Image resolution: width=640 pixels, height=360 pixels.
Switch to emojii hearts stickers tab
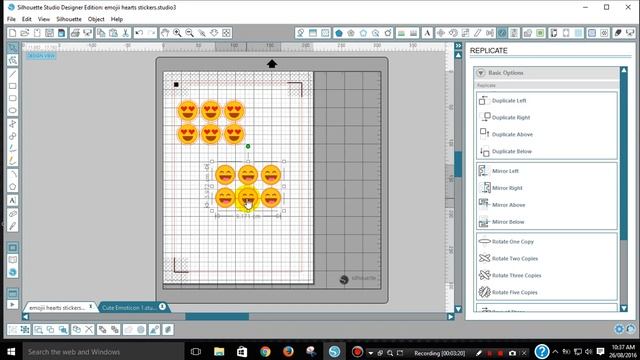[x=57, y=308]
